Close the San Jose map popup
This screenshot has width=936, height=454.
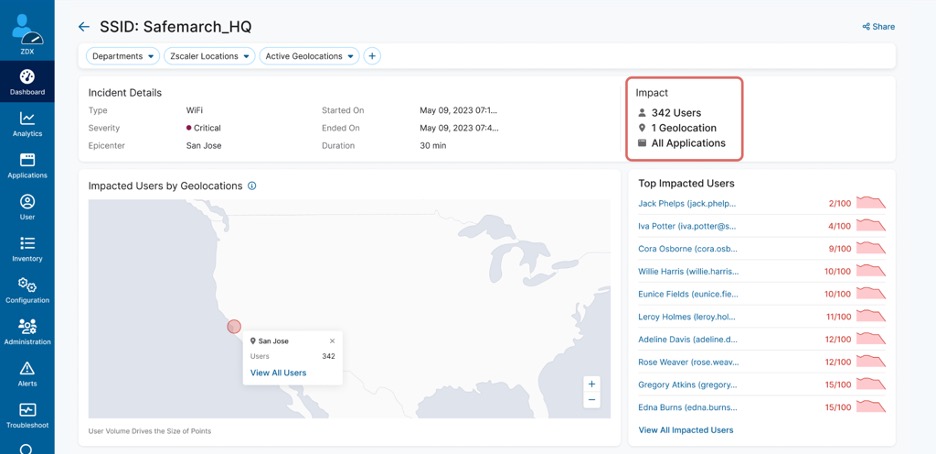pos(332,341)
